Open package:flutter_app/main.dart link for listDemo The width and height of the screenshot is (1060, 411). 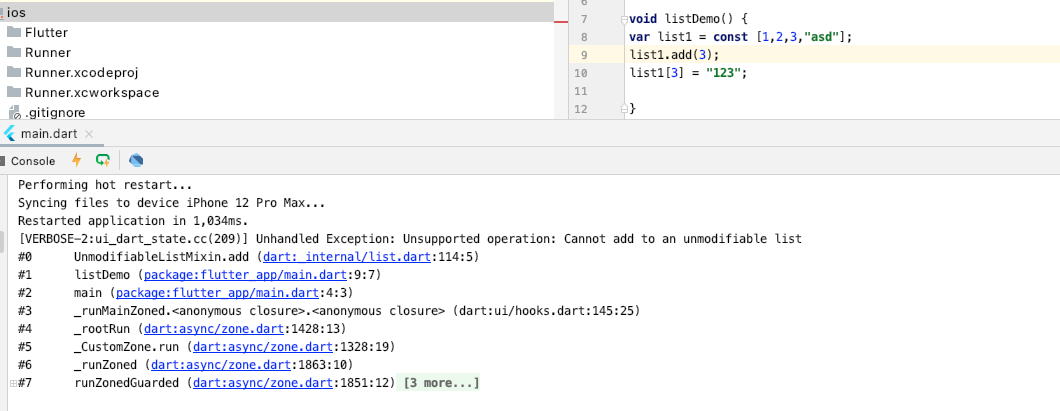pyautogui.click(x=245, y=275)
